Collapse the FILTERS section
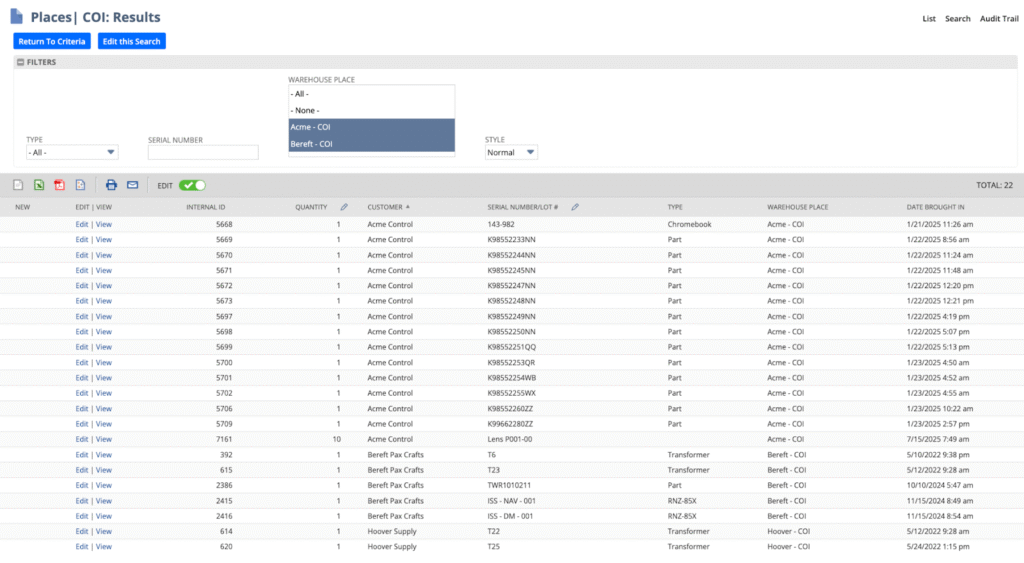Image resolution: width=1024 pixels, height=563 pixels. (x=20, y=62)
